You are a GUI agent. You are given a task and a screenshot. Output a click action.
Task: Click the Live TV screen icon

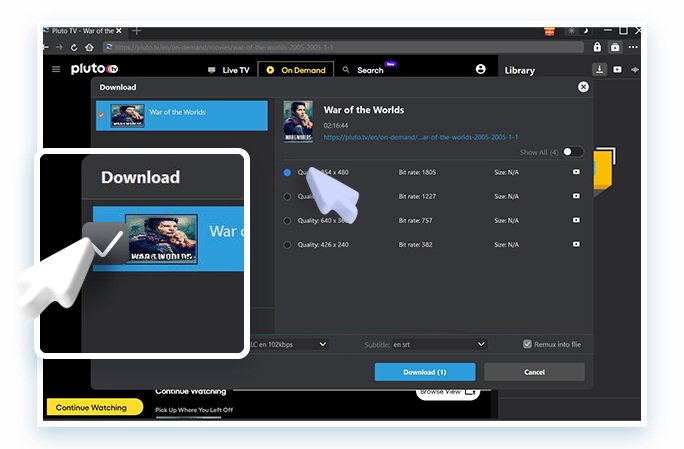point(212,70)
